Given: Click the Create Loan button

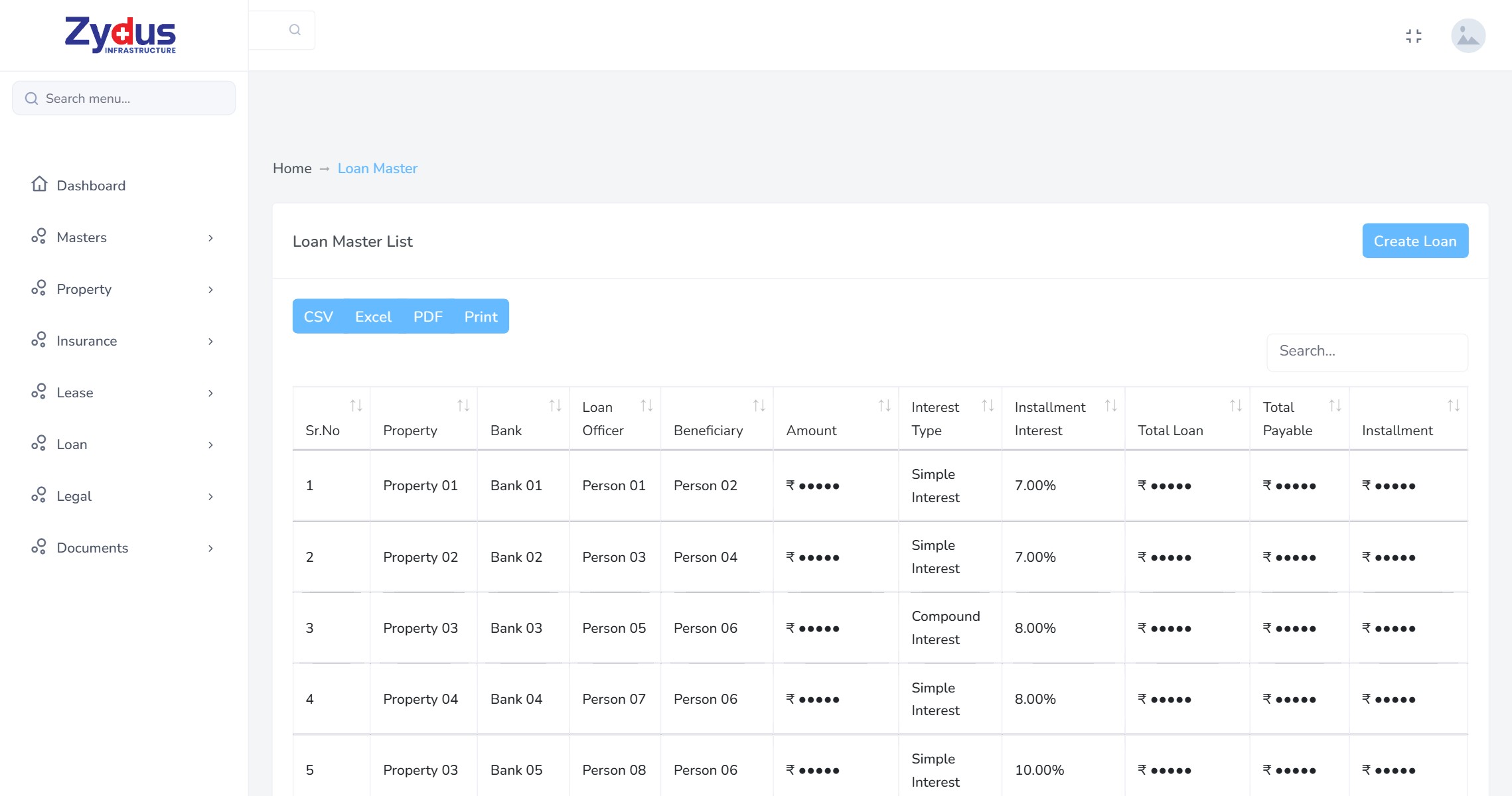Looking at the screenshot, I should pyautogui.click(x=1415, y=241).
